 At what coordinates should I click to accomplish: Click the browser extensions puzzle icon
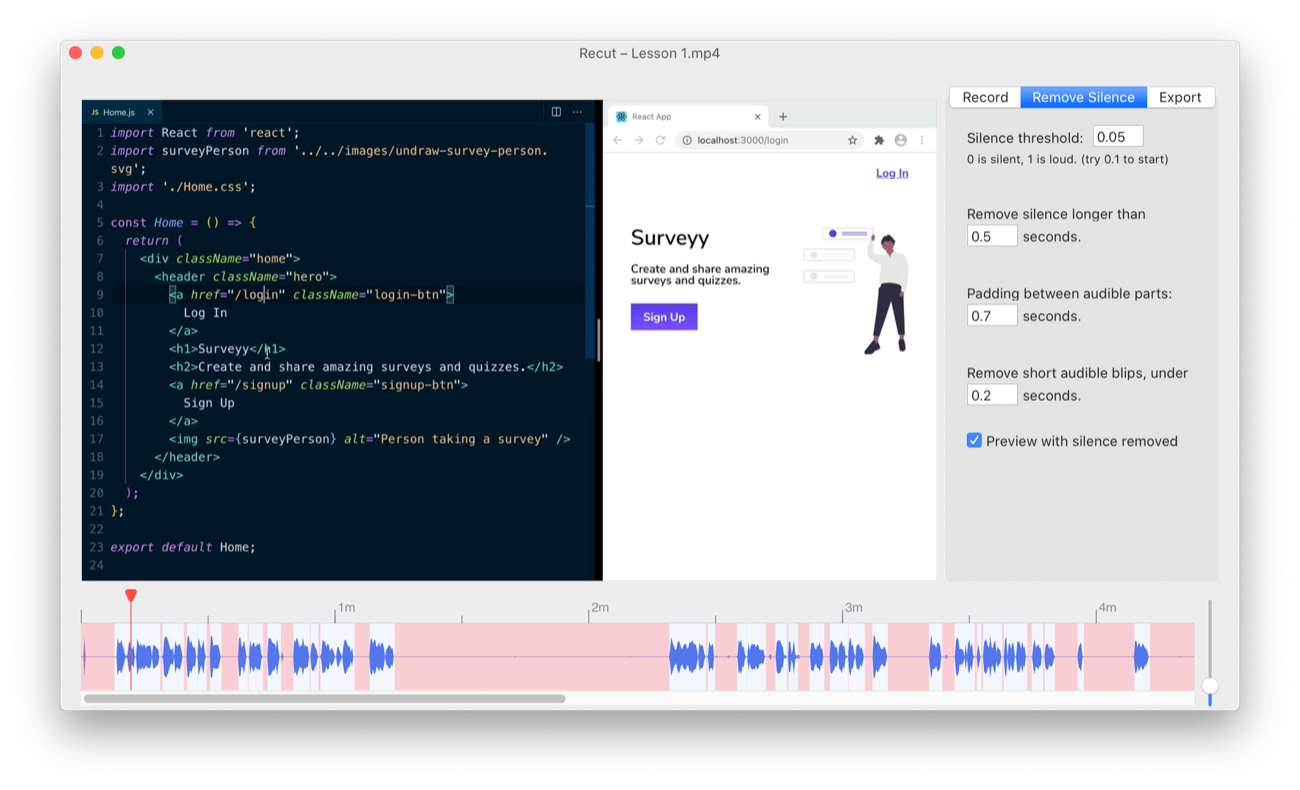tap(879, 140)
